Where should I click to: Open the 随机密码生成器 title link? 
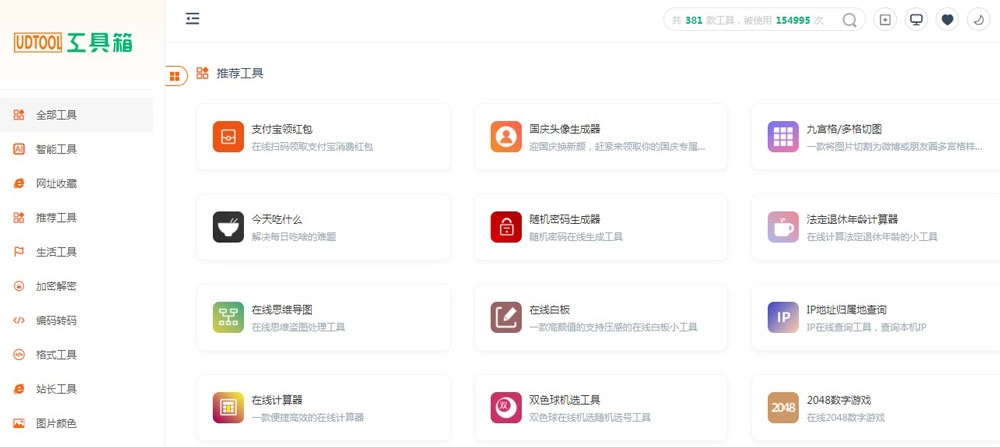565,219
